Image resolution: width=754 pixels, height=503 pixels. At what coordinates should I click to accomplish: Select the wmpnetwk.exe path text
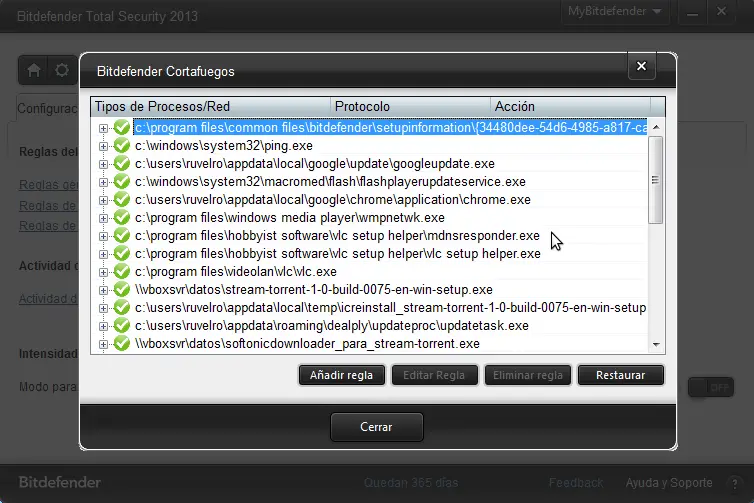pyautogui.click(x=289, y=218)
